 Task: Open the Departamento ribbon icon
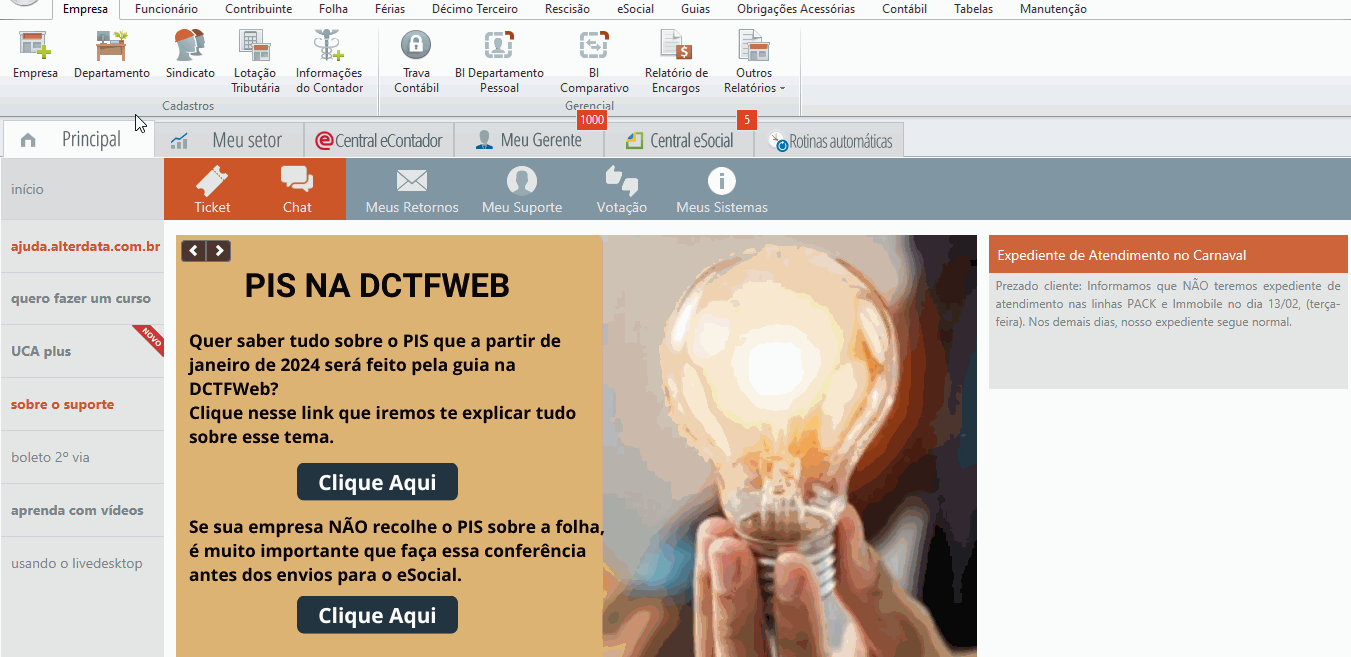point(112,47)
